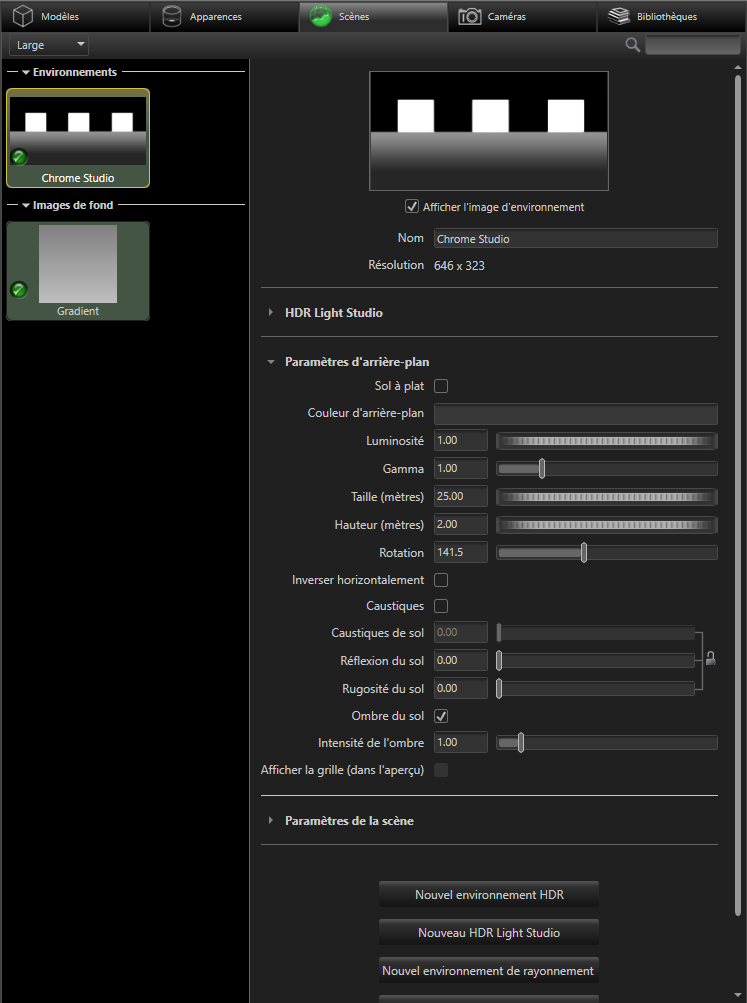Select the Scènes tab

tap(374, 17)
